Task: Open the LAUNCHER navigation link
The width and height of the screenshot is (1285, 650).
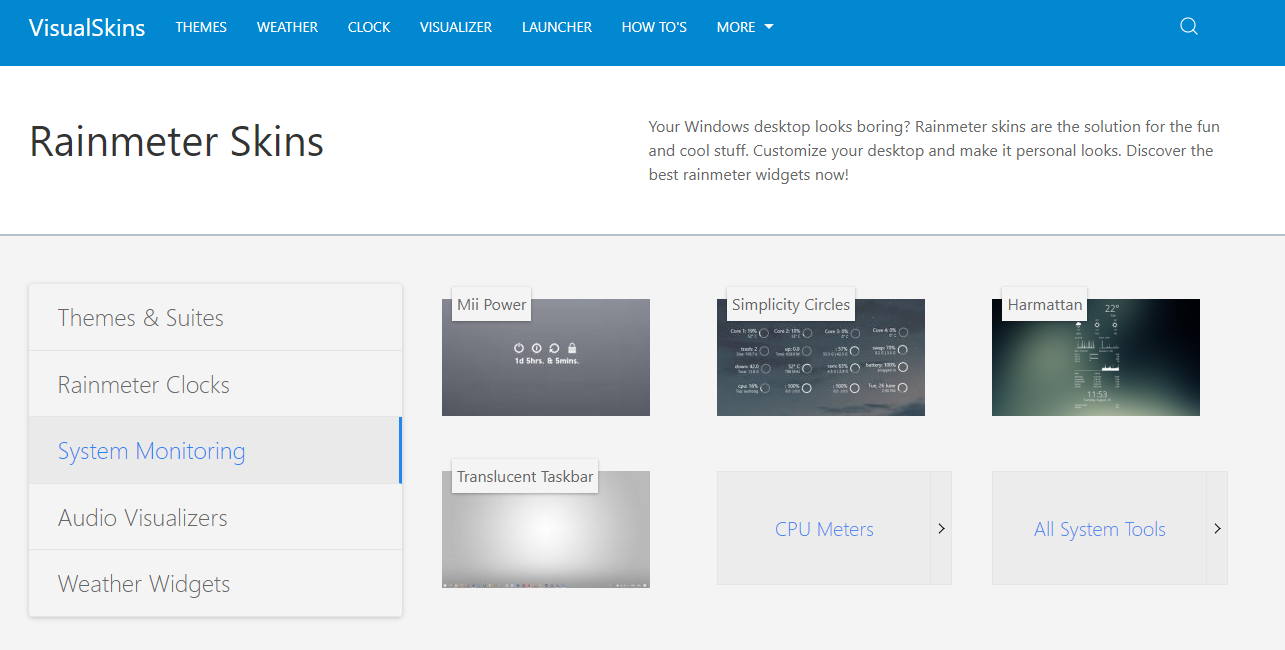Action: (x=557, y=27)
